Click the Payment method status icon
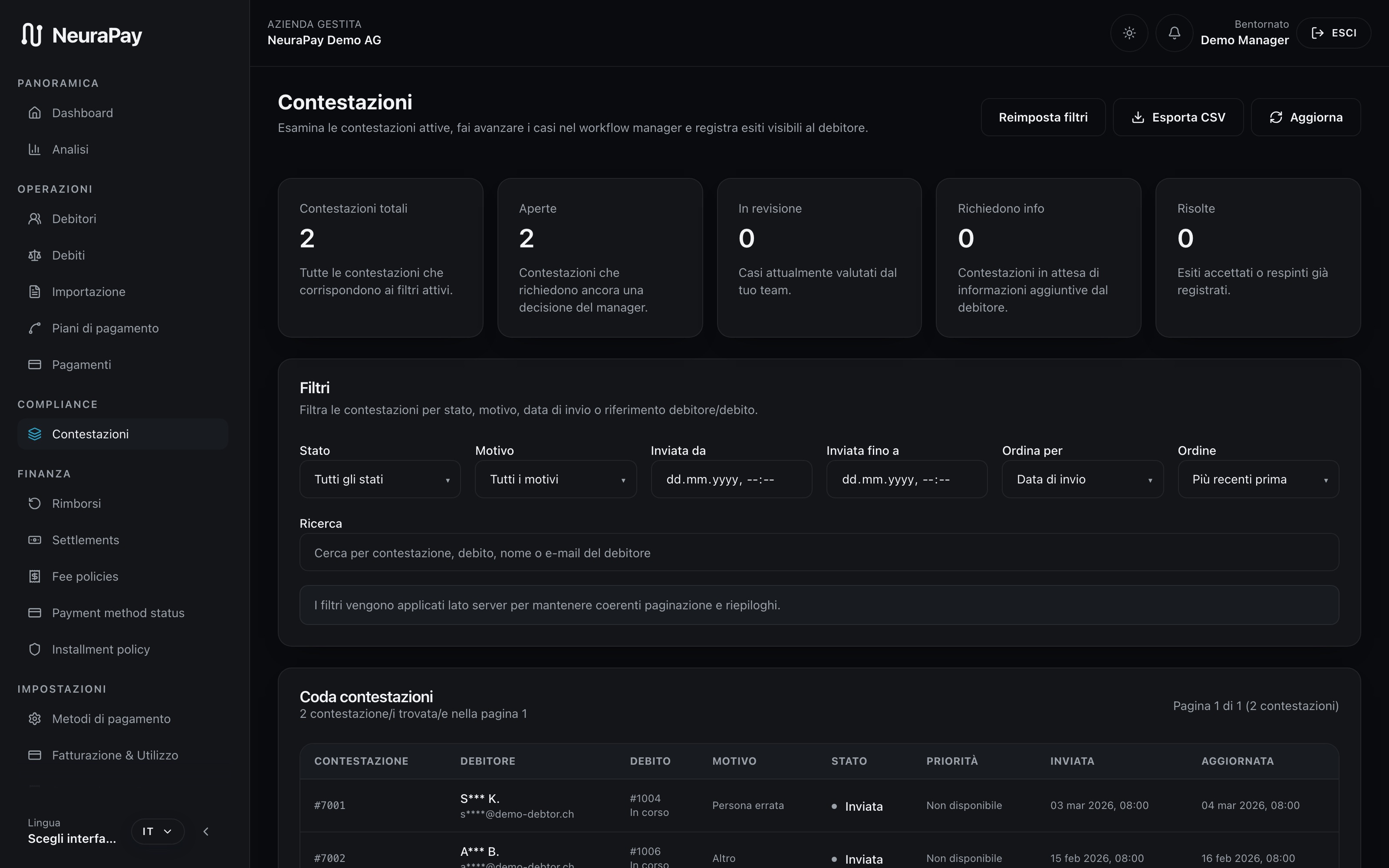The image size is (1389, 868). coord(34,613)
